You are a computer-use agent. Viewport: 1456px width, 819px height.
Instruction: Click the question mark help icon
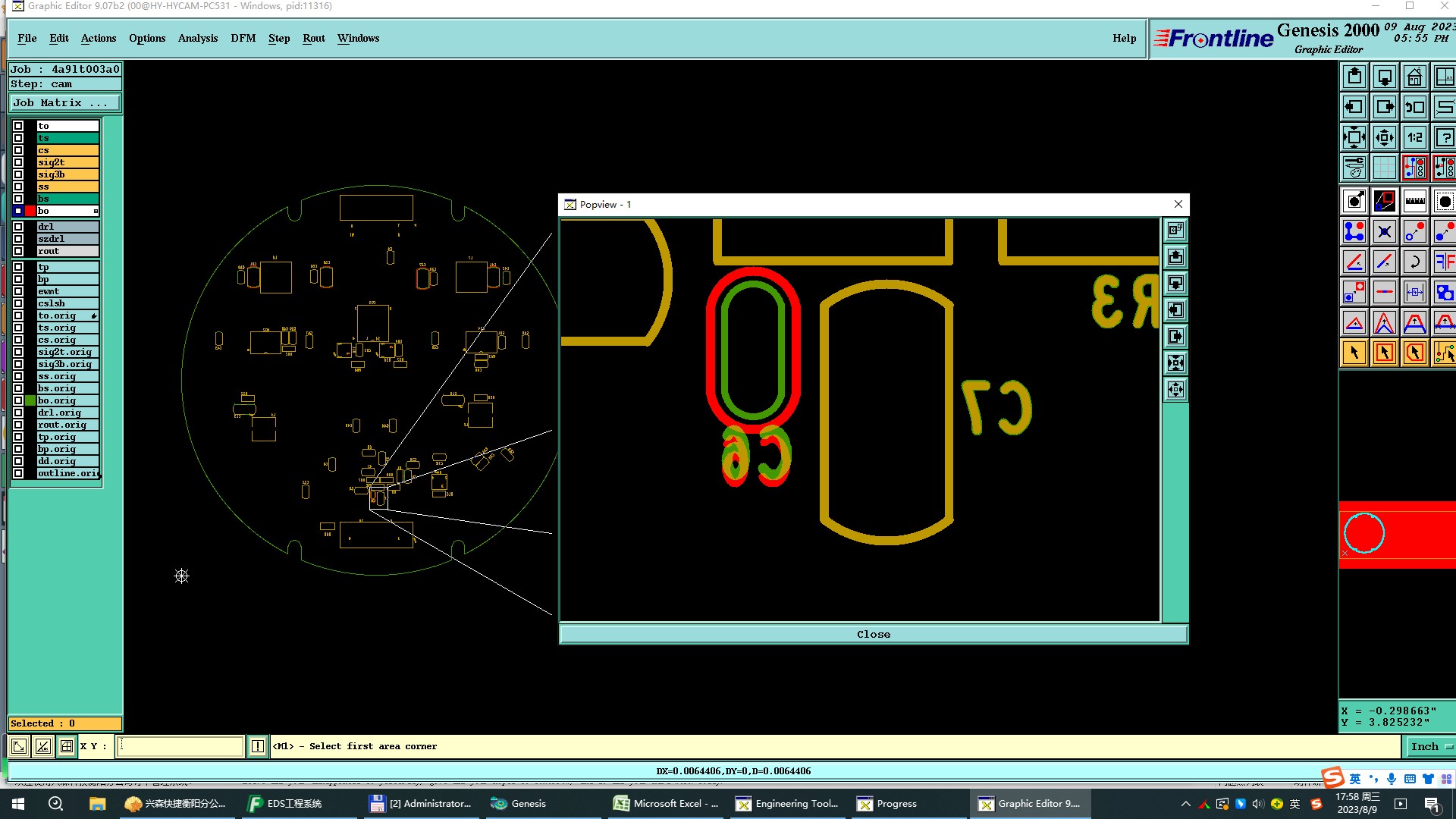pyautogui.click(x=1444, y=137)
